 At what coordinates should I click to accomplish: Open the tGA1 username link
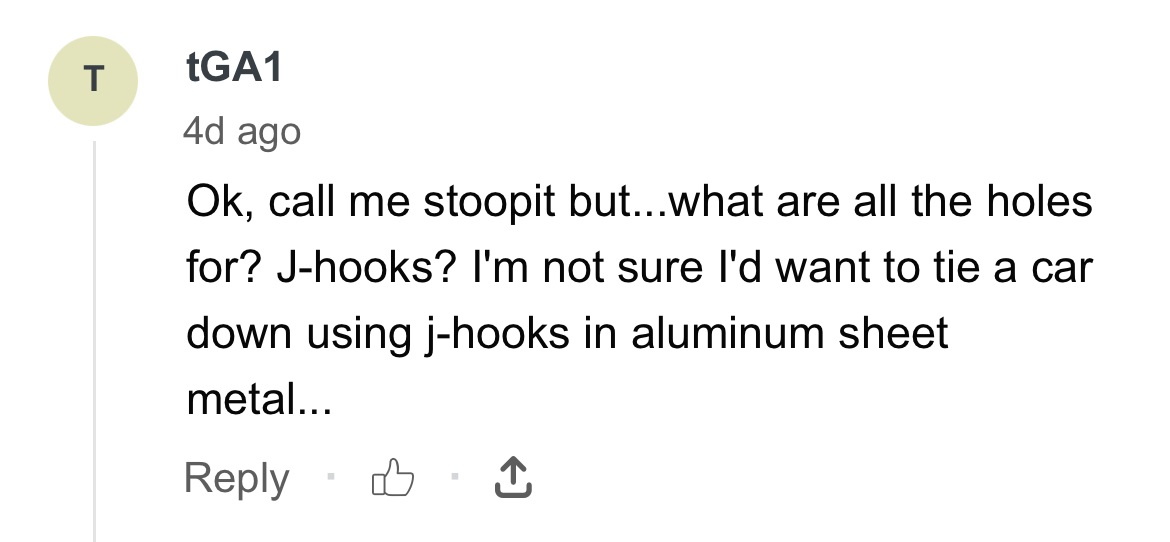click(234, 68)
